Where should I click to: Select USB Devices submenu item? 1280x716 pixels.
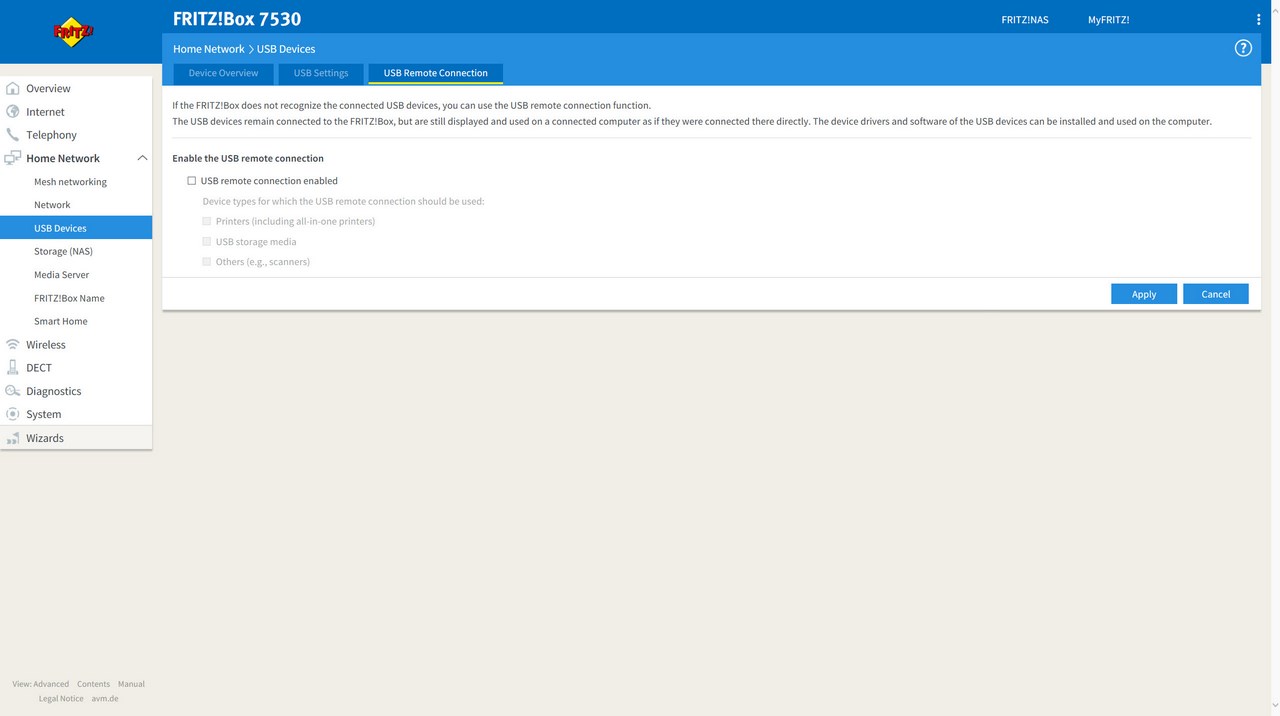tap(76, 228)
